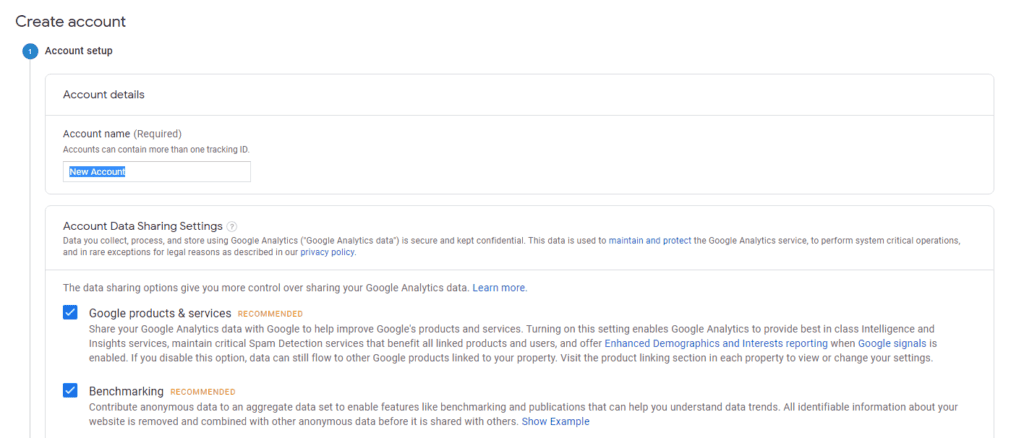Click the RECOMMENDED badge next to Benchmarking
The image size is (1024, 438).
pos(203,392)
